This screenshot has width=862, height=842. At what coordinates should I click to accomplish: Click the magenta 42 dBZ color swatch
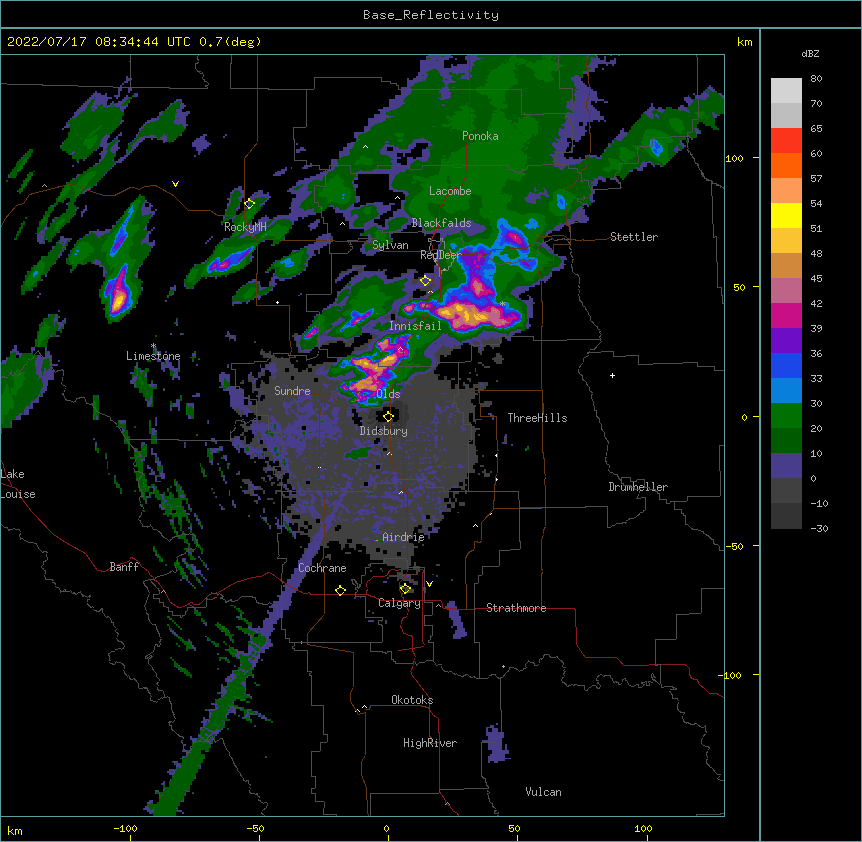coord(786,315)
